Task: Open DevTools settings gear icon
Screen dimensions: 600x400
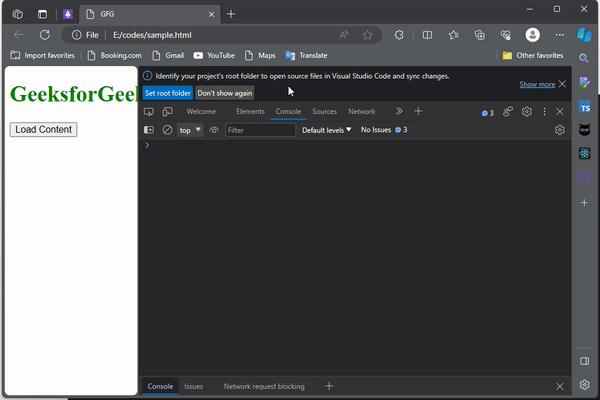Action: point(526,112)
